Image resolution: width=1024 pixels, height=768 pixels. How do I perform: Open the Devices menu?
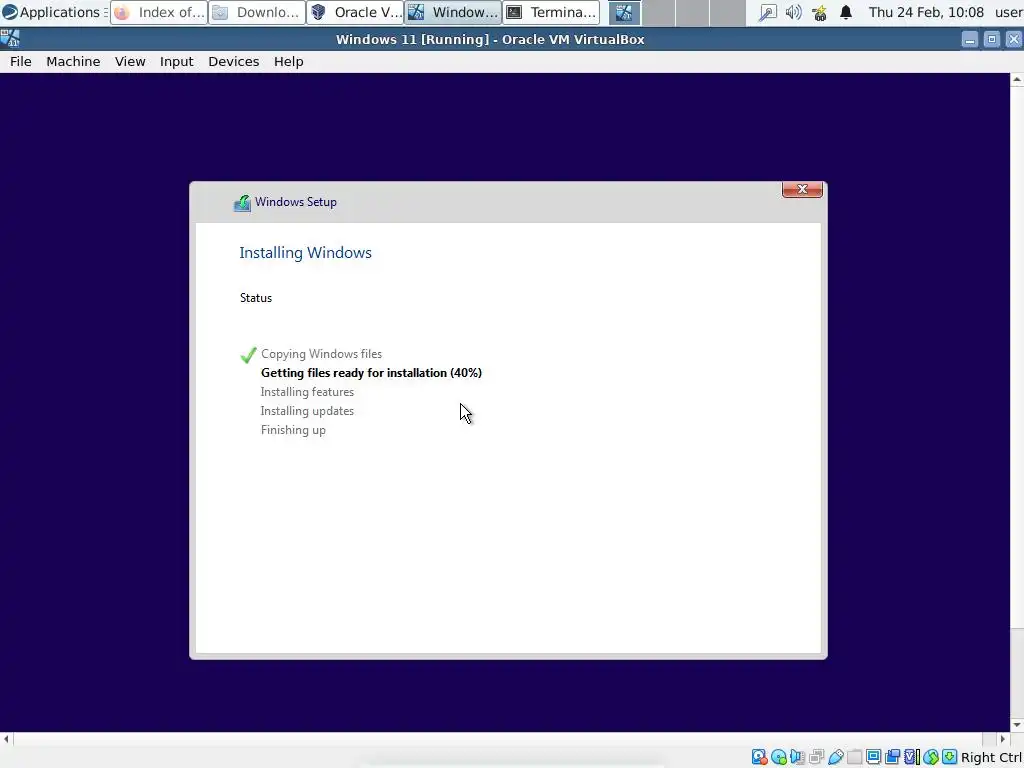pyautogui.click(x=233, y=61)
